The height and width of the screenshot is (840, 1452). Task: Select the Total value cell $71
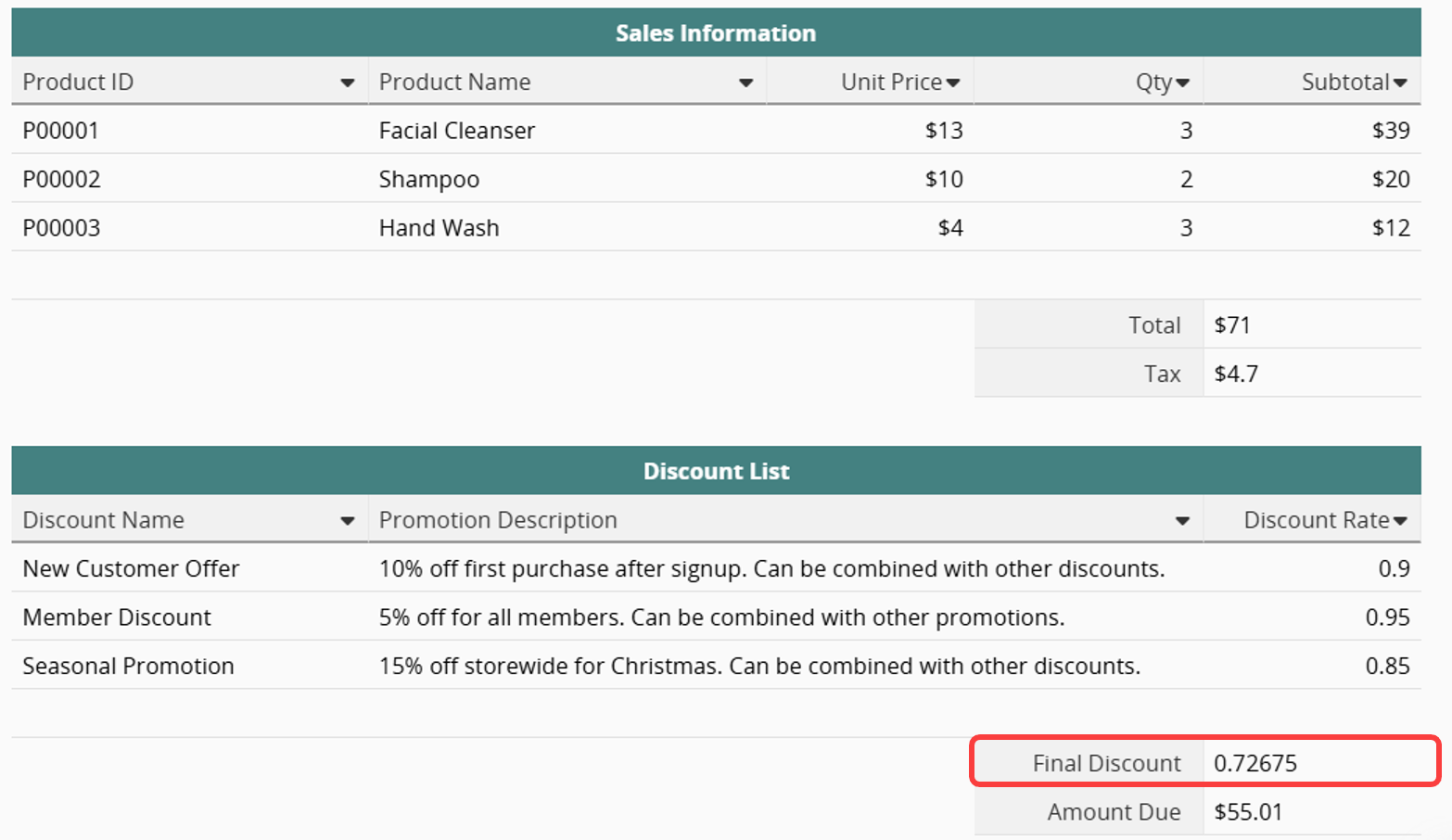tap(1232, 325)
